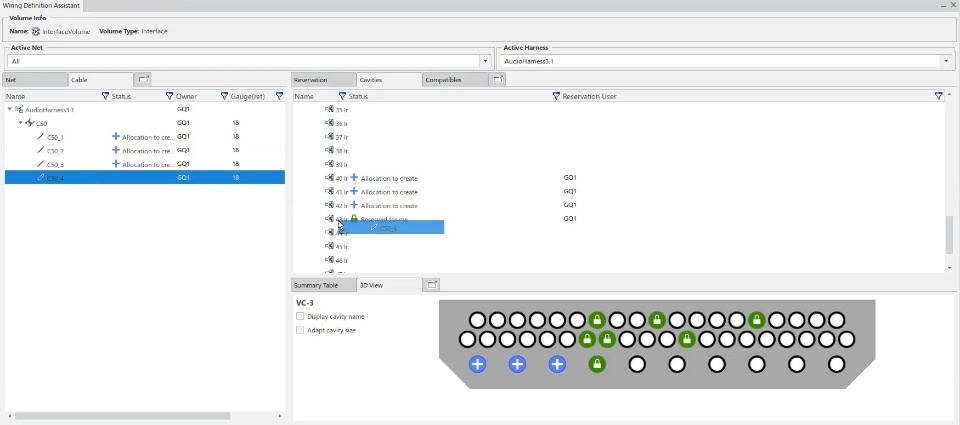Collapse the C50 cable node
The height and width of the screenshot is (425, 960).
20,122
